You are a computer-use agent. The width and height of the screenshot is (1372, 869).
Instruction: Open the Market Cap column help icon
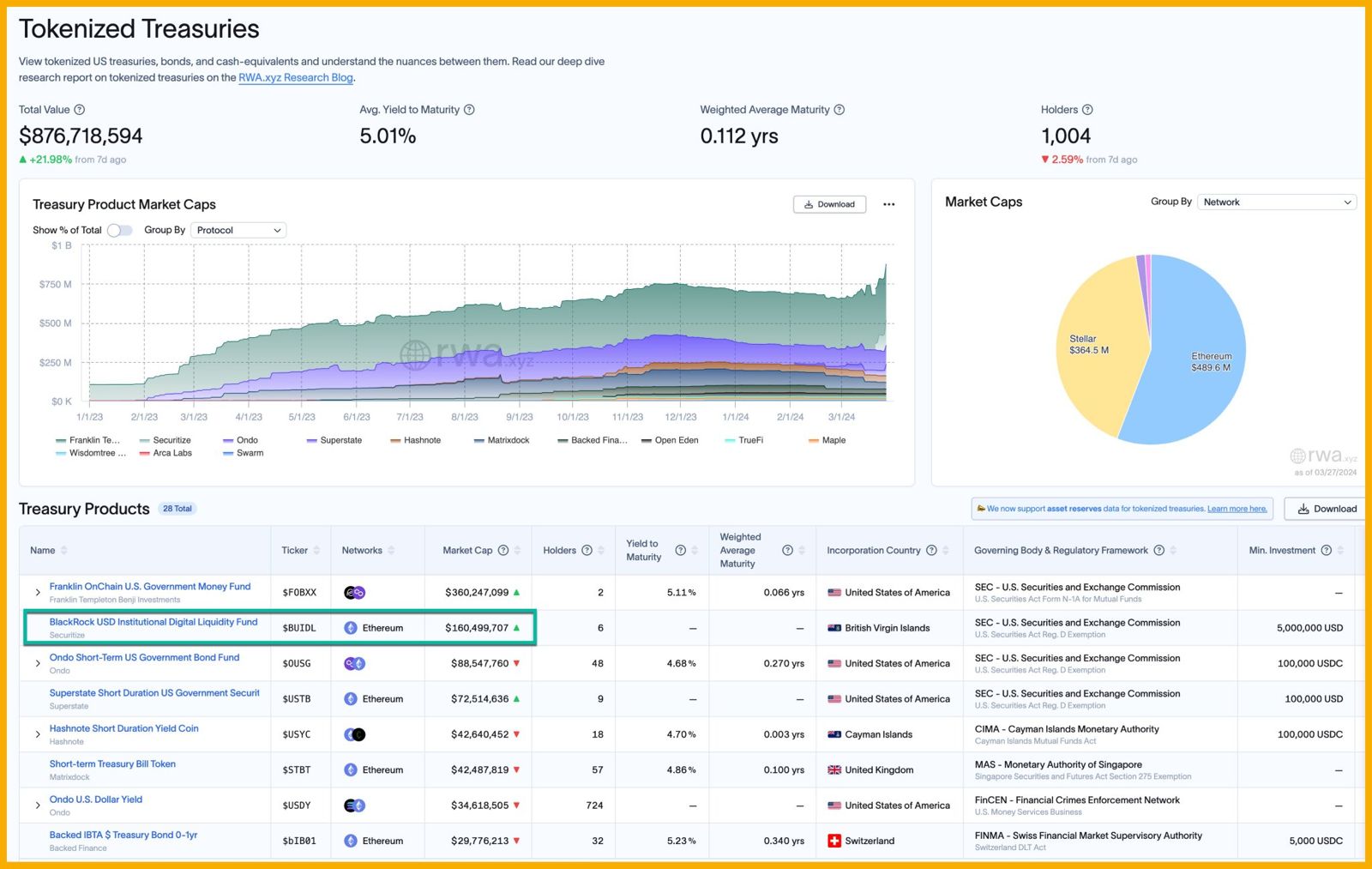click(x=503, y=551)
